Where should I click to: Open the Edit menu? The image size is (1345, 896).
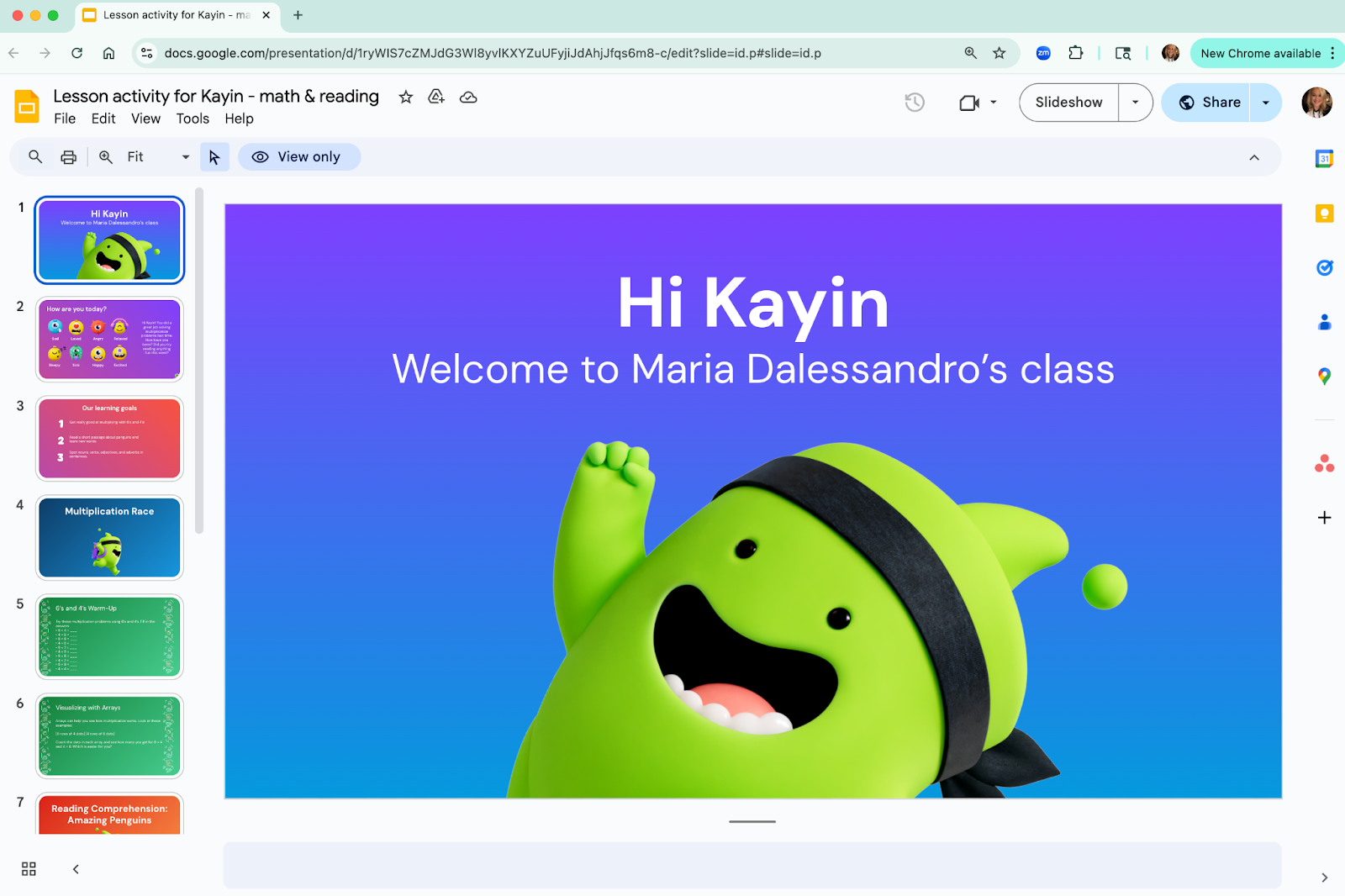click(103, 119)
